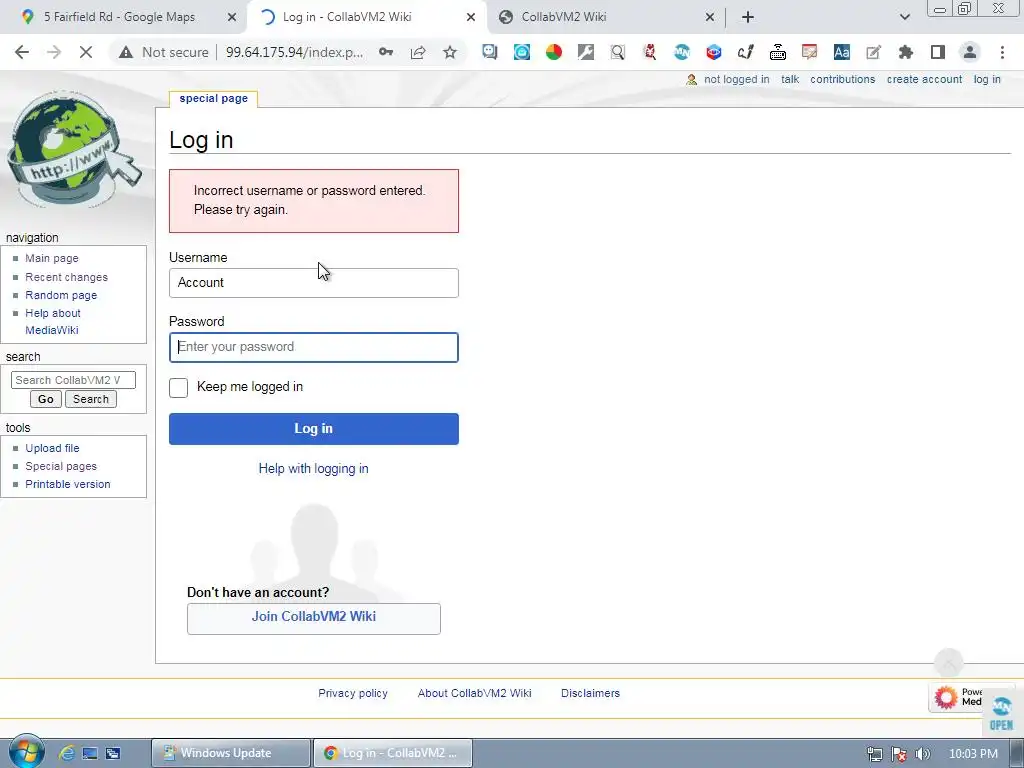The width and height of the screenshot is (1024, 768).
Task: Open Help about MediaWiki link
Action: pos(53,322)
